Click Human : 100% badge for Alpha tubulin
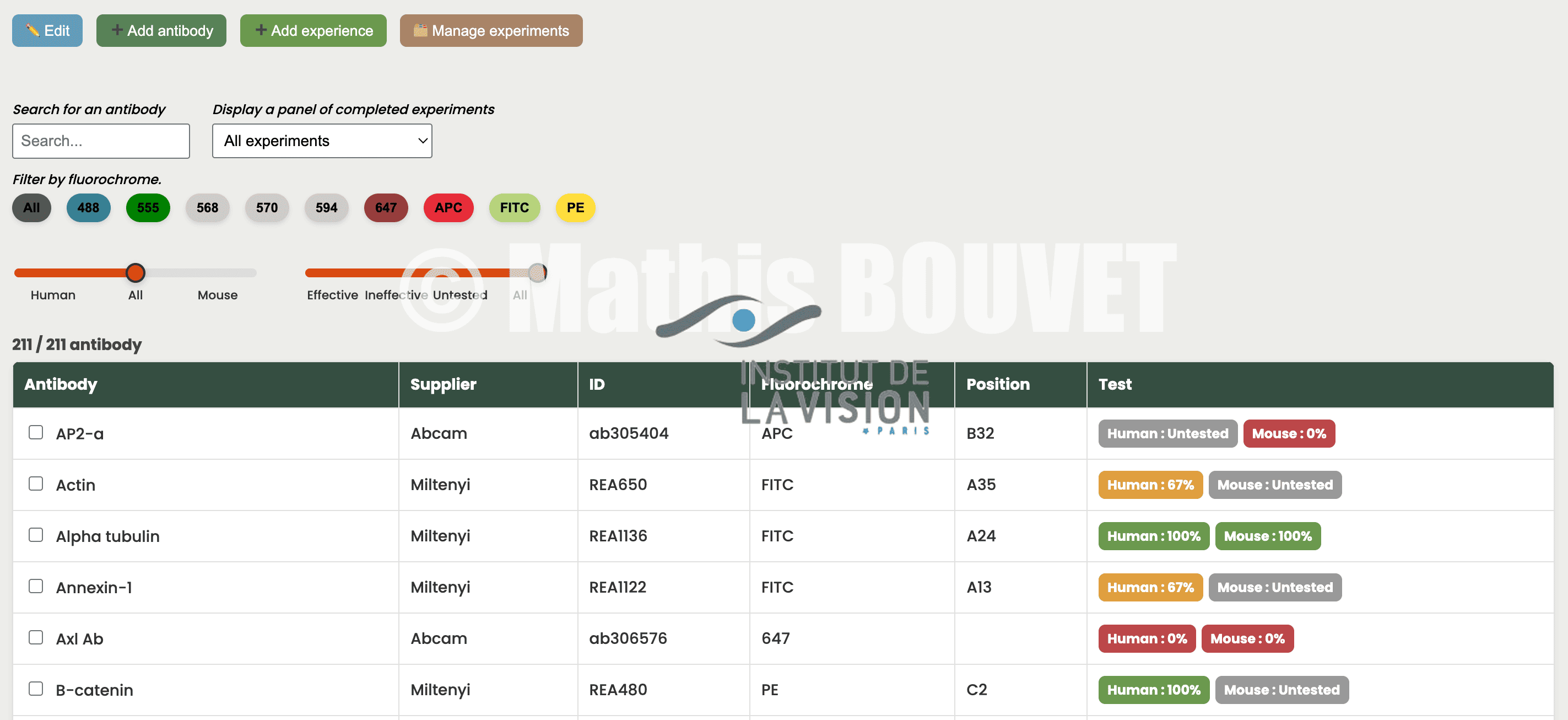This screenshot has width=1568, height=720. tap(1154, 536)
